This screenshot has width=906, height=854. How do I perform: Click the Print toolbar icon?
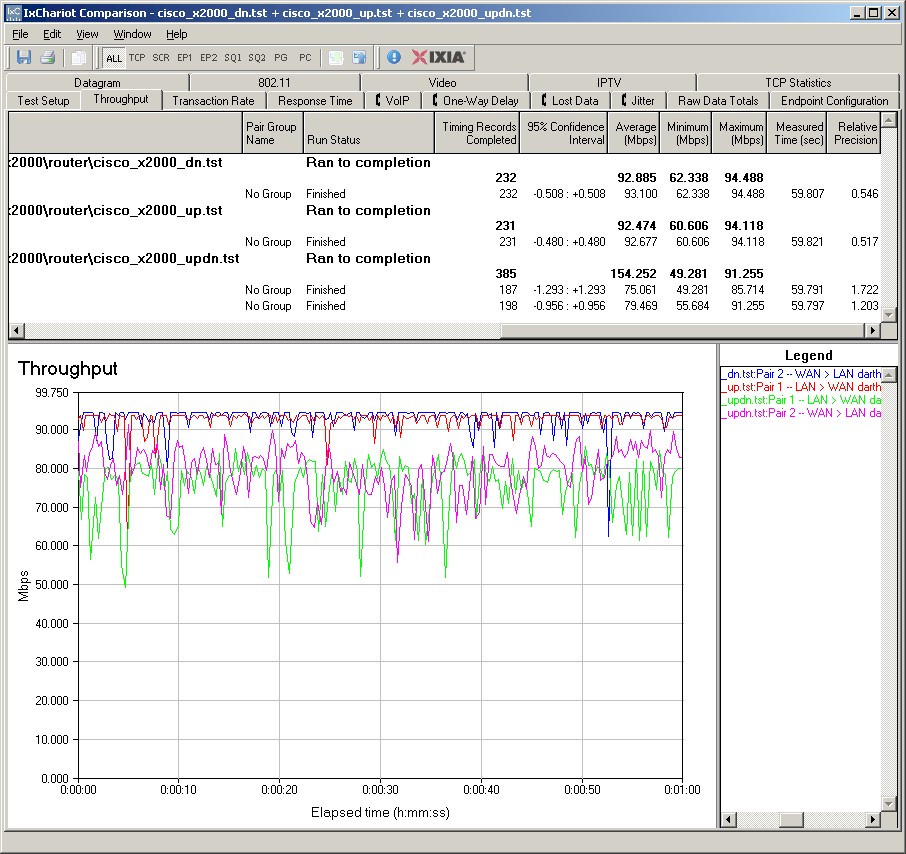[47, 57]
